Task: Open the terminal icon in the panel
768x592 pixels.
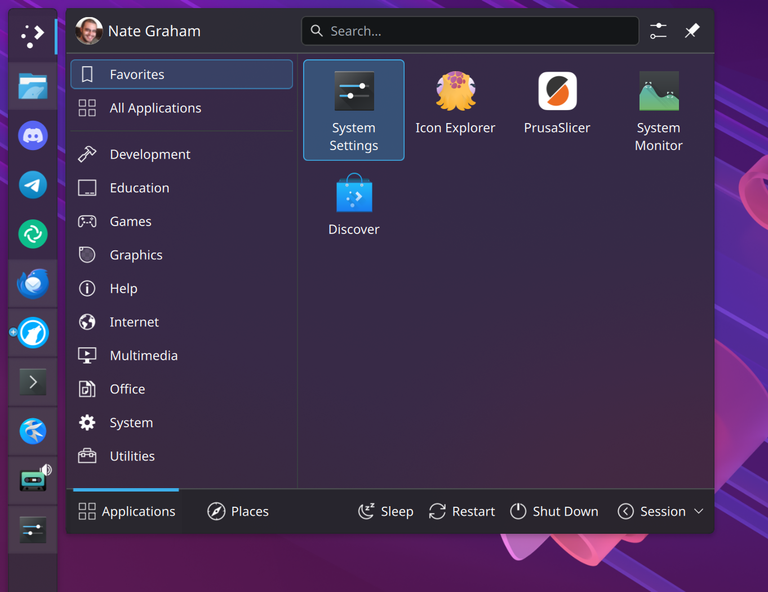Action: tap(33, 382)
